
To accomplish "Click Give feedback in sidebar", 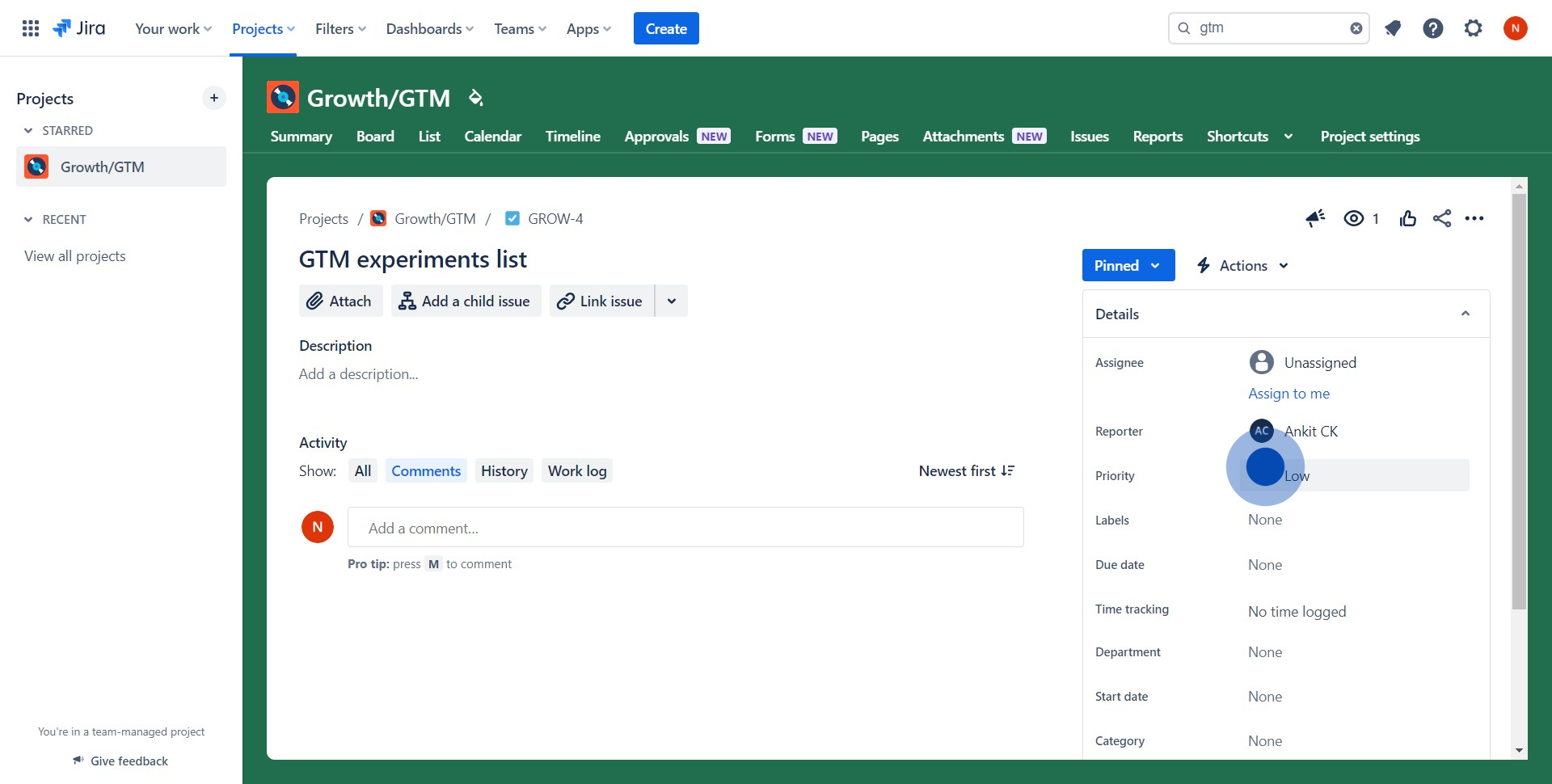I will point(121,761).
